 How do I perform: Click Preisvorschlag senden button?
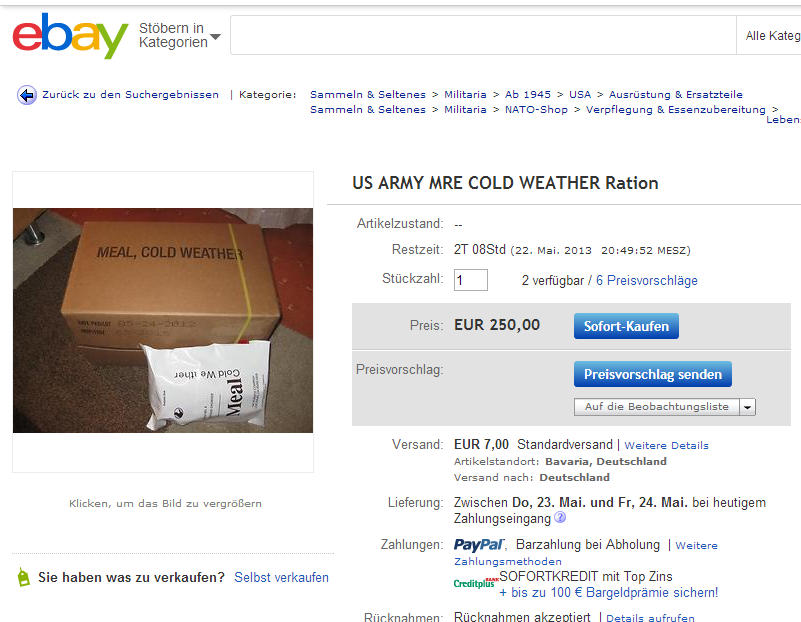(x=653, y=374)
